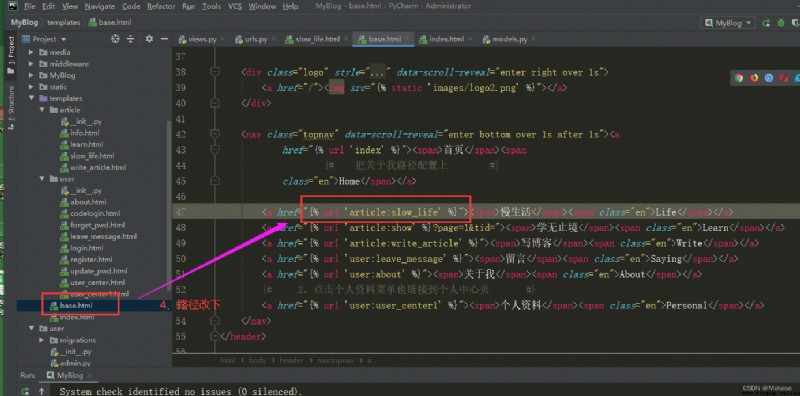The image size is (800, 396).
Task: Expand the media folder
Action: click(32, 52)
